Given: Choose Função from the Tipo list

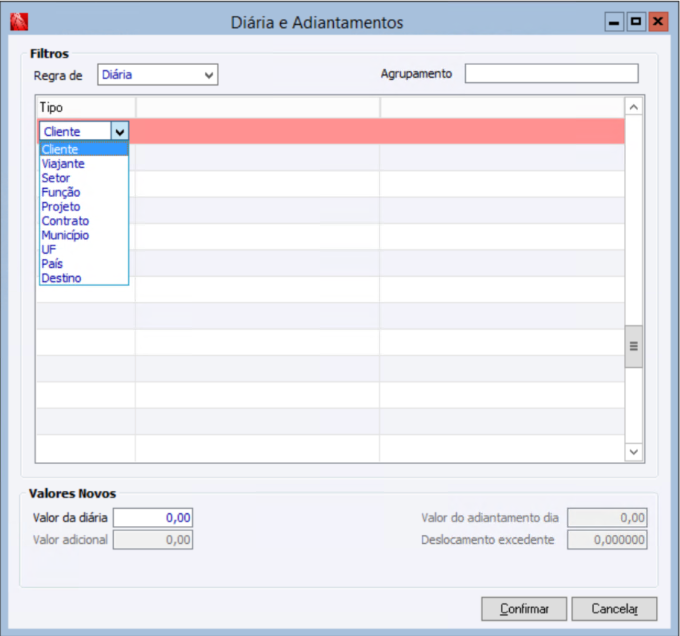Looking at the screenshot, I should (84, 192).
